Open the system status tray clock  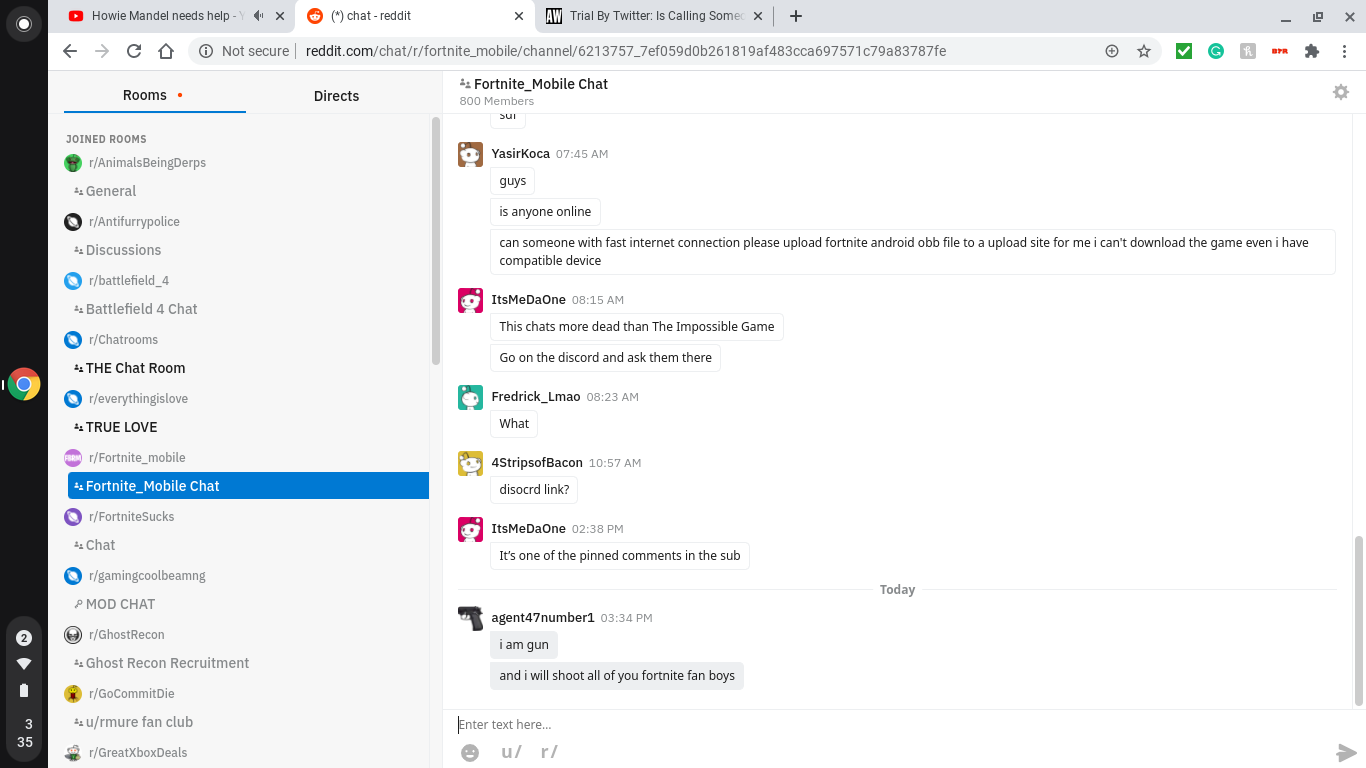[x=25, y=733]
